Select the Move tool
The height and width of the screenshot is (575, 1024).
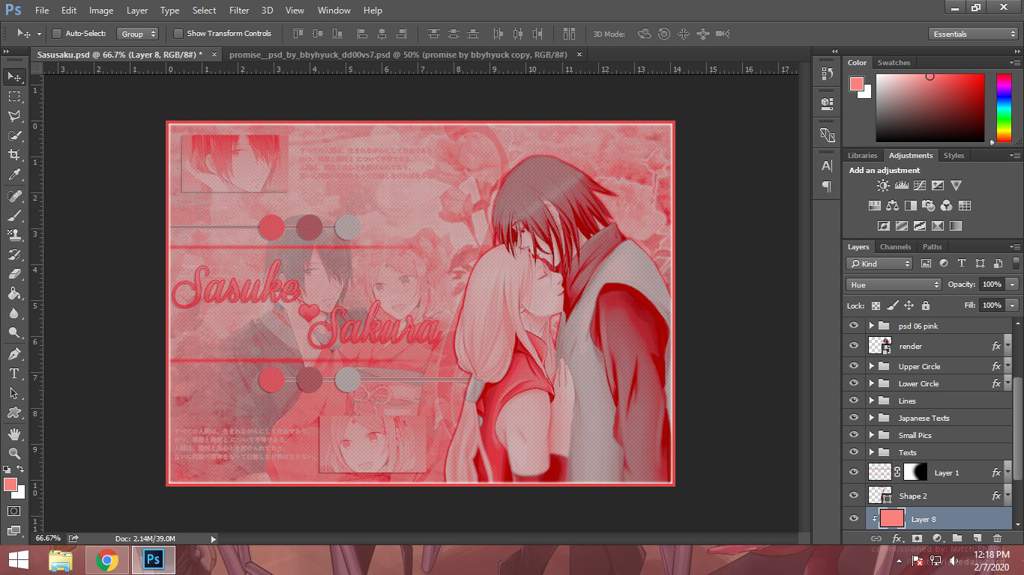pos(14,77)
